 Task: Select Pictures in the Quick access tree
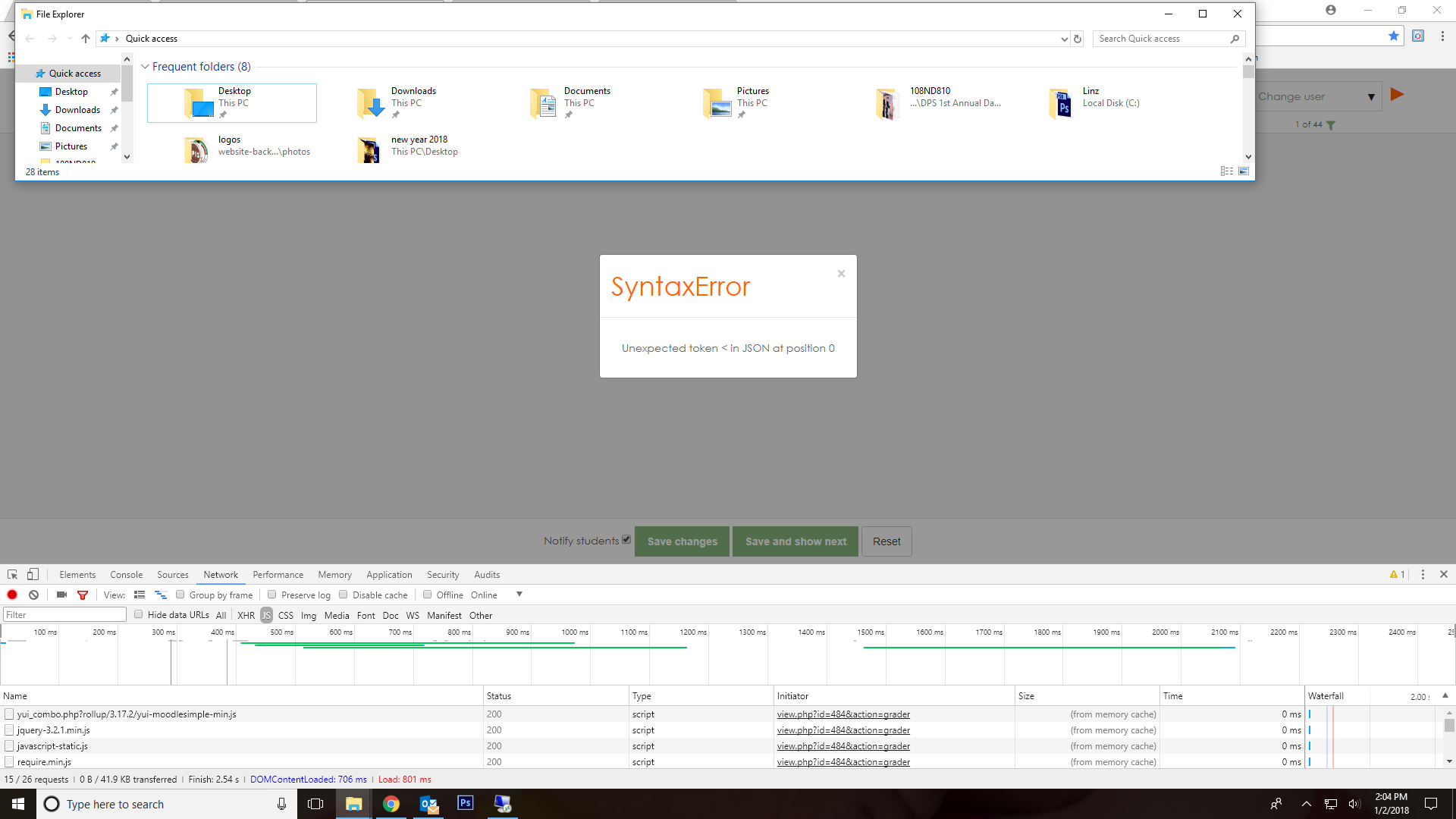coord(71,146)
